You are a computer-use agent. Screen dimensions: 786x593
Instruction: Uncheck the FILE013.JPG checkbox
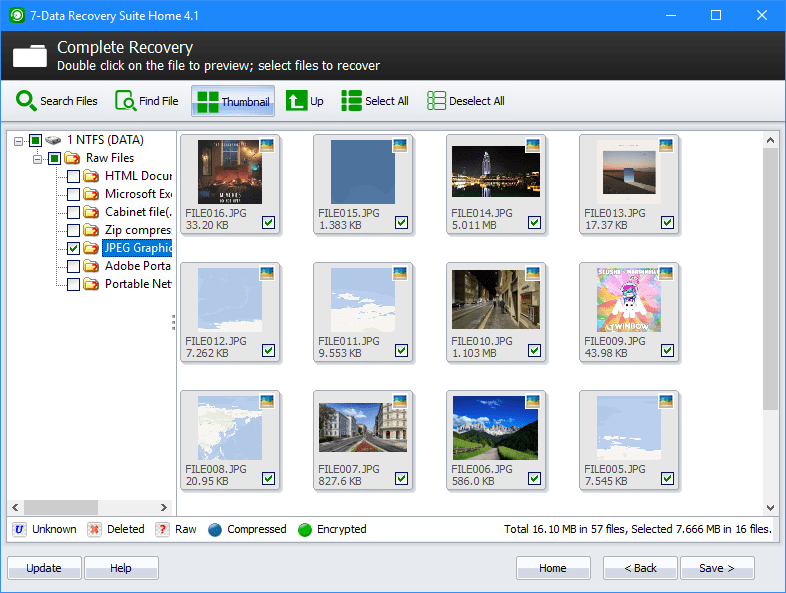tap(667, 222)
